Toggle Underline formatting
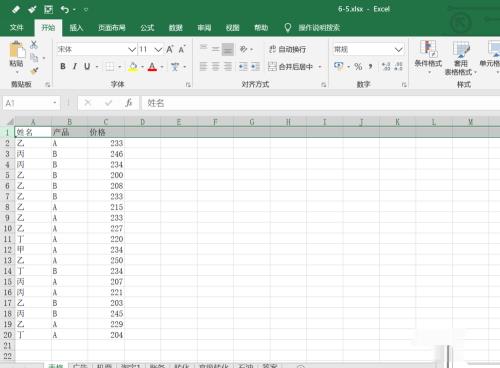Image resolution: width=500 pixels, height=368 pixels. [87, 67]
